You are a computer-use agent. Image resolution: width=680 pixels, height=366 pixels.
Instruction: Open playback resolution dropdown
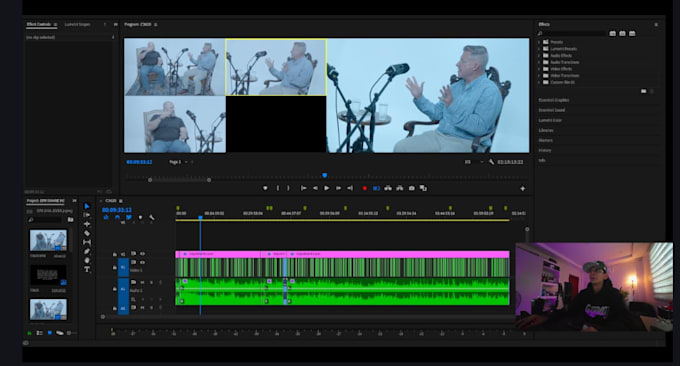click(x=474, y=162)
